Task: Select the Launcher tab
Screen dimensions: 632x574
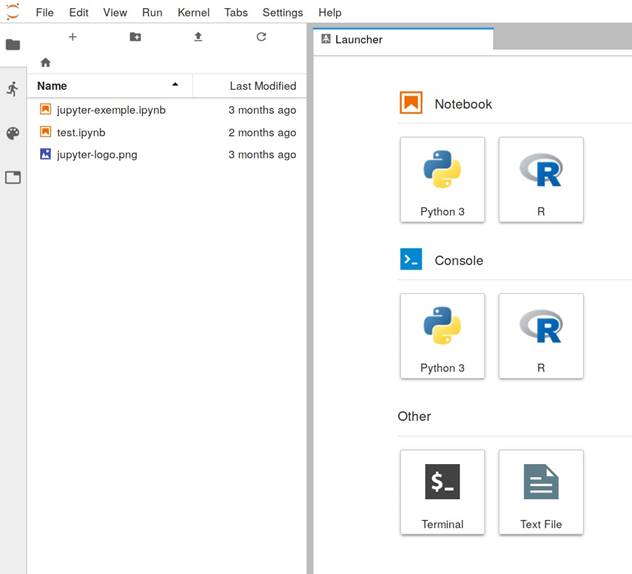Action: coord(359,39)
